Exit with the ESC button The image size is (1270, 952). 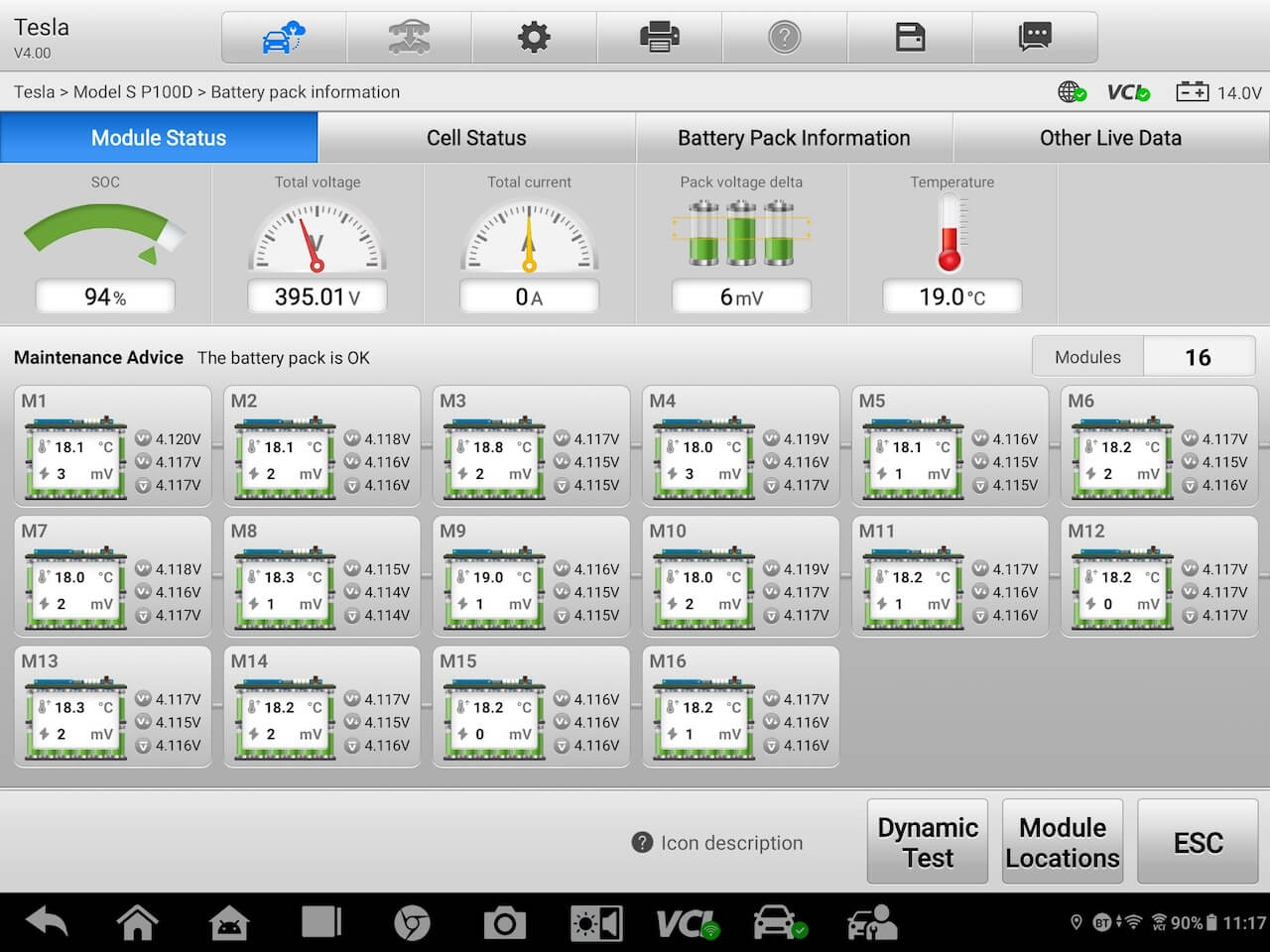(1198, 842)
